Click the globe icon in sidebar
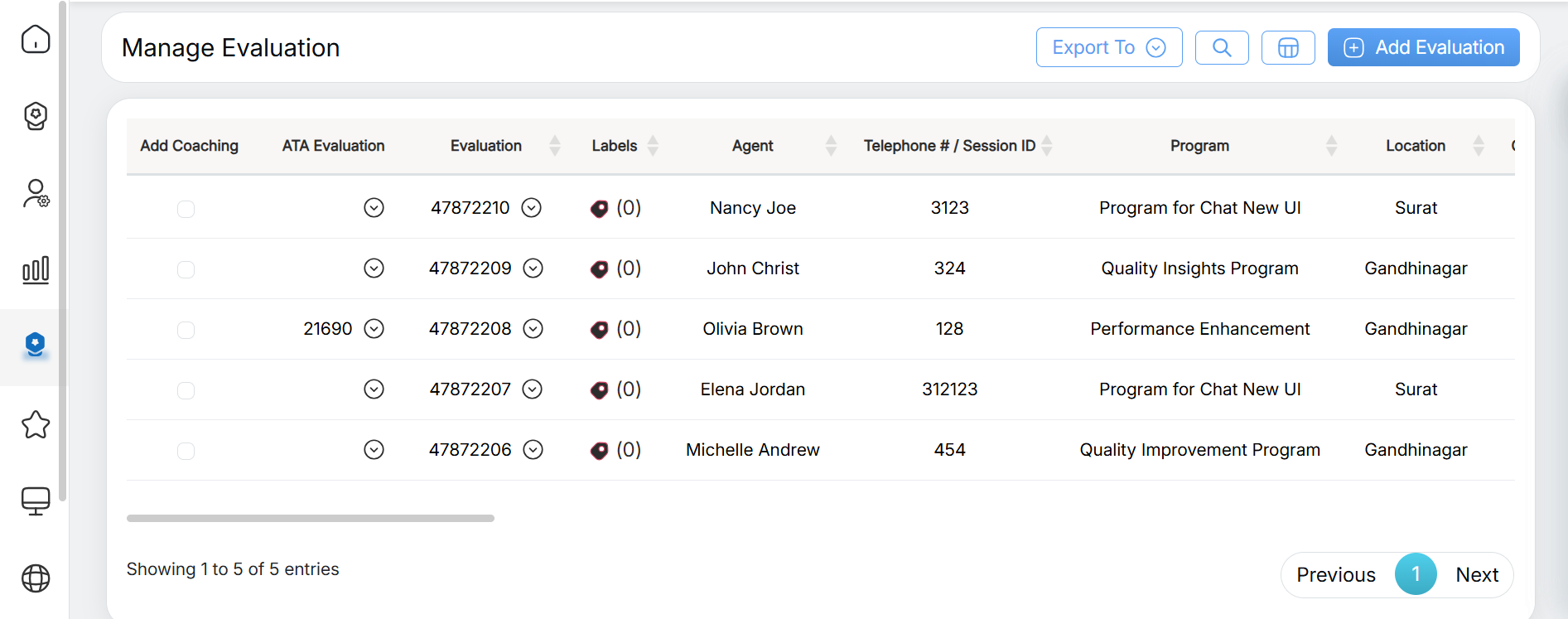The image size is (1568, 619). (36, 578)
